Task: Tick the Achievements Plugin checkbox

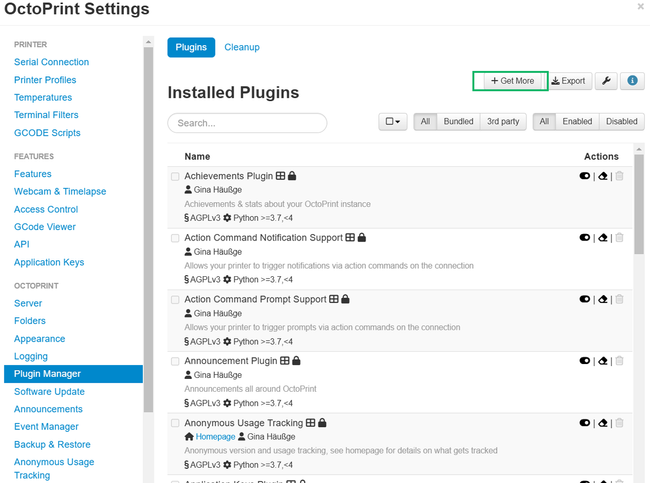Action: 175,177
